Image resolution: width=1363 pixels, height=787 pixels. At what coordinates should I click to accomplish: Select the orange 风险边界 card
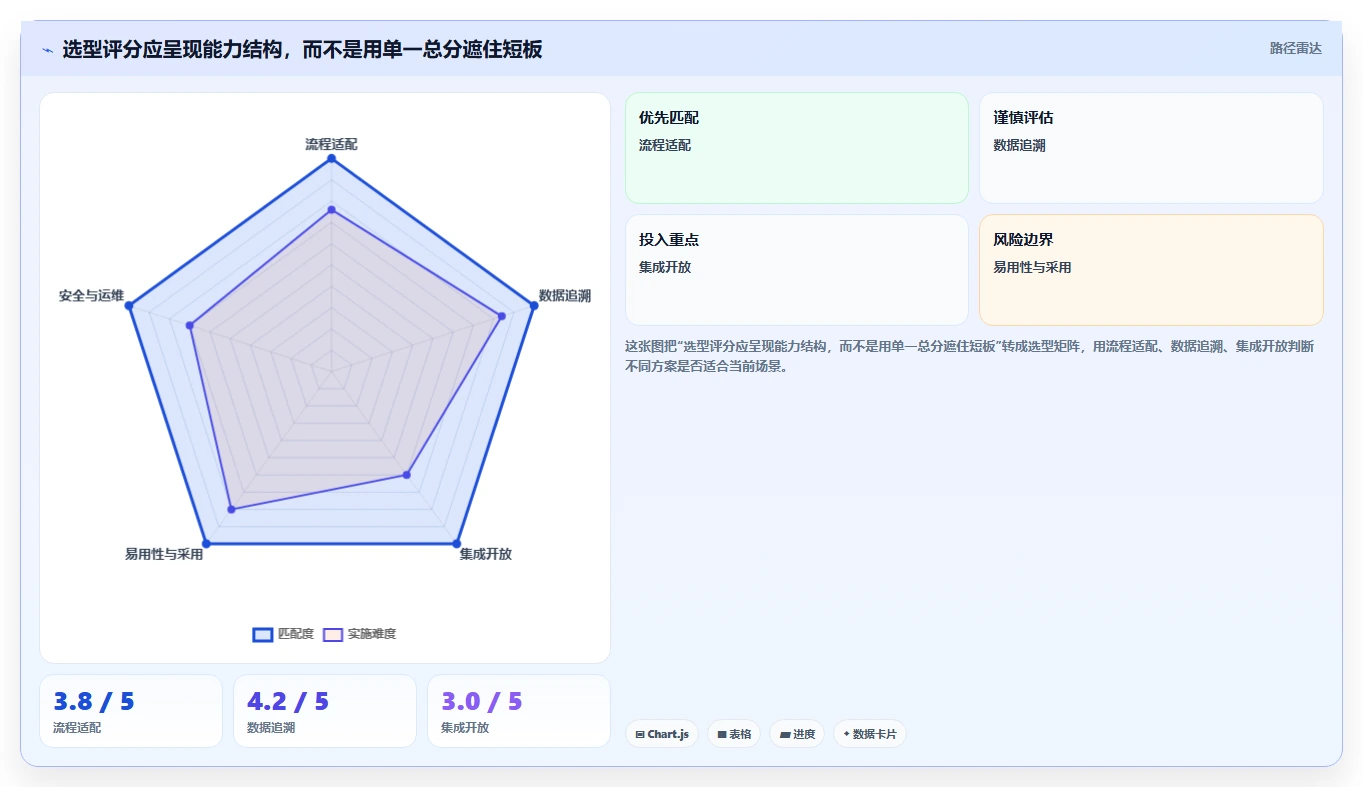click(x=1151, y=270)
